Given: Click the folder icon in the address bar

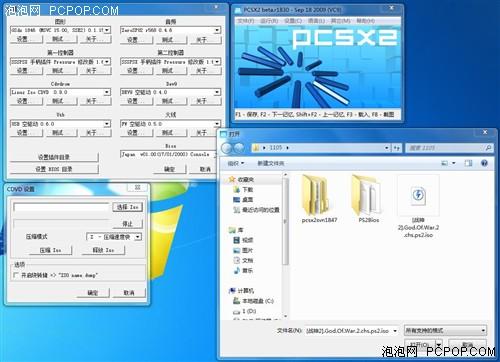Looking at the screenshot, I should point(256,148).
